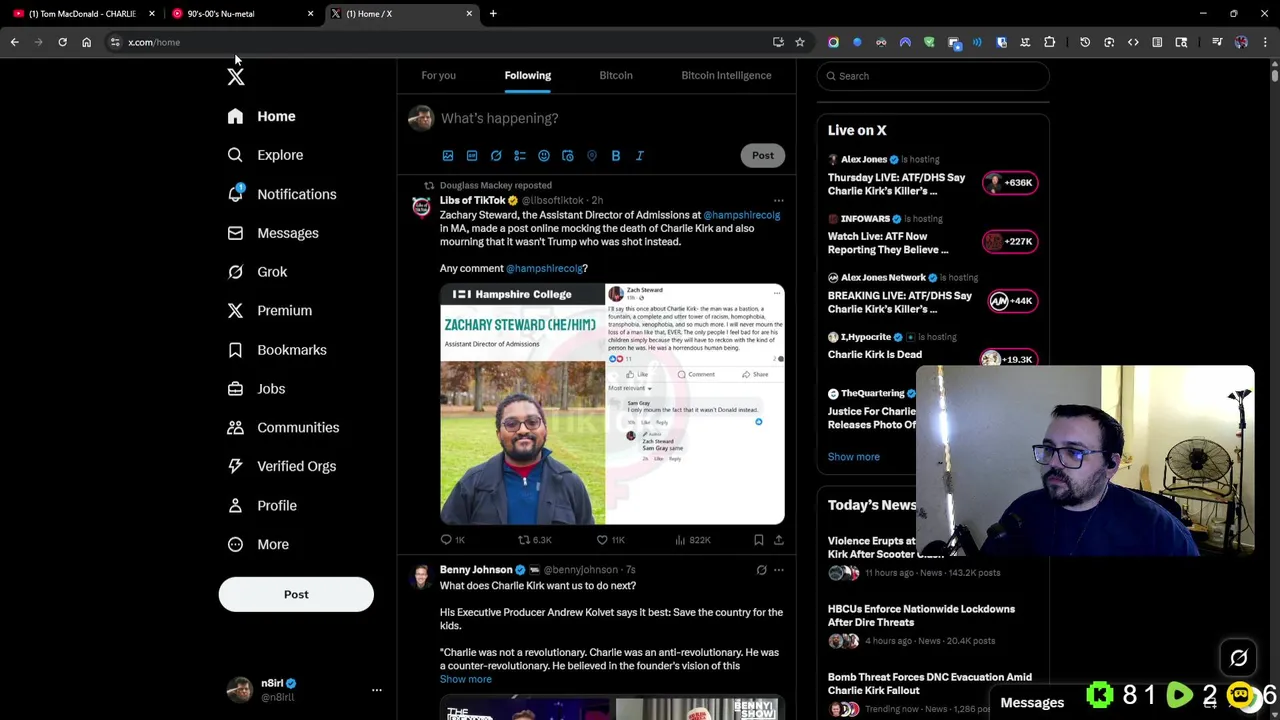Image resolution: width=1280 pixels, height=720 pixels.
Task: Switch to 90's-00's Nu-metal tab
Action: (x=240, y=14)
